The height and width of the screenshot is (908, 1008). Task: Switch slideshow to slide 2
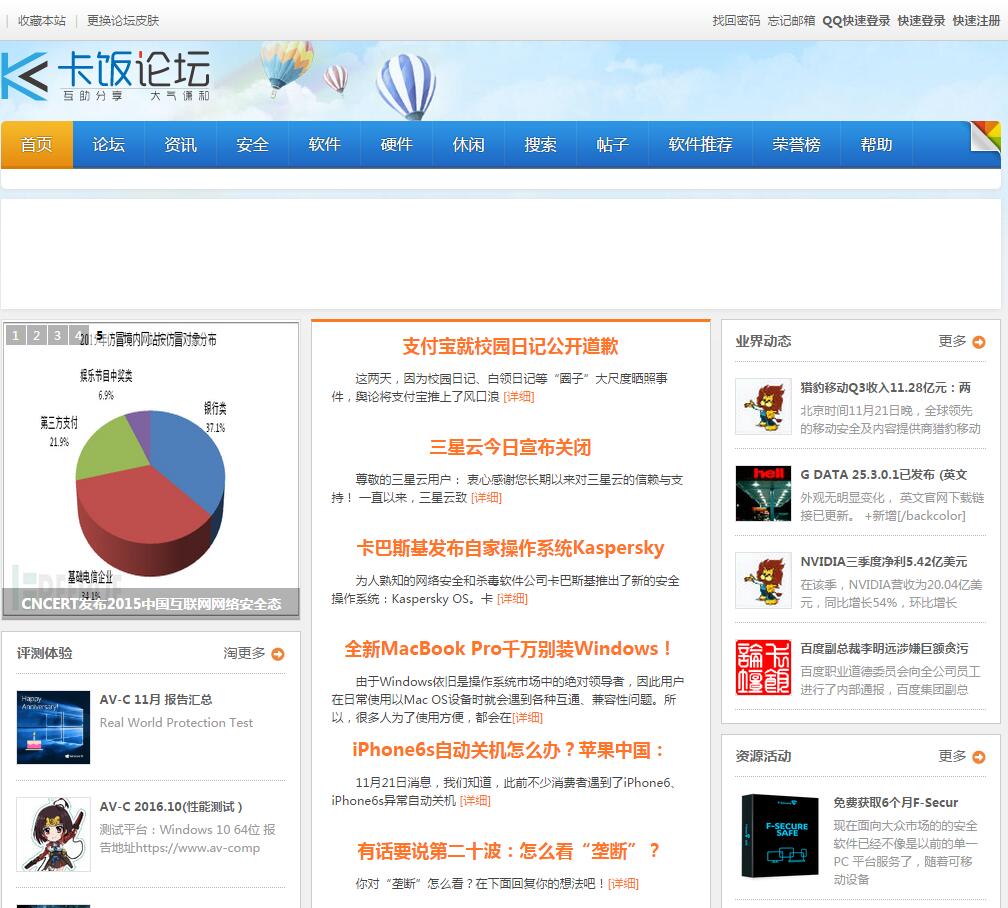(37, 335)
